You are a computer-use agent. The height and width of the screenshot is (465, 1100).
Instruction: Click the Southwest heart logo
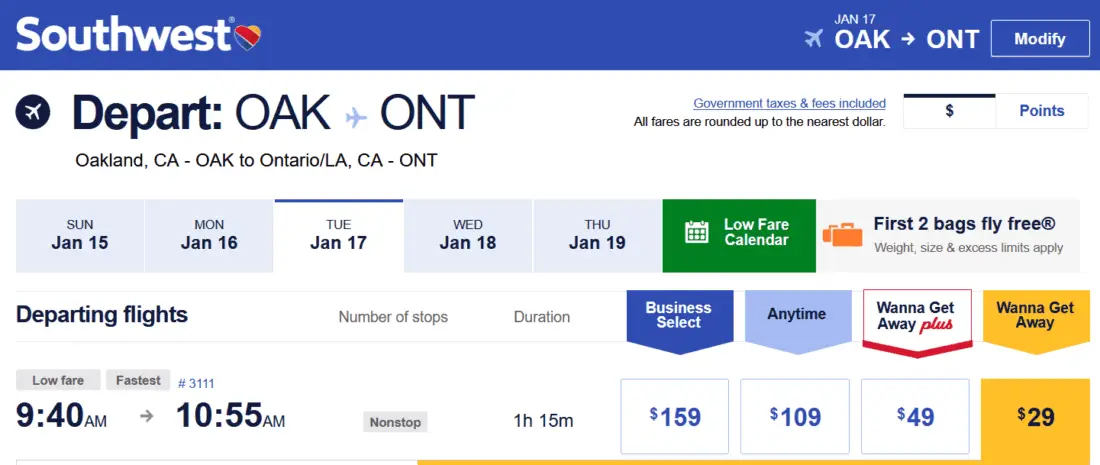coord(249,38)
